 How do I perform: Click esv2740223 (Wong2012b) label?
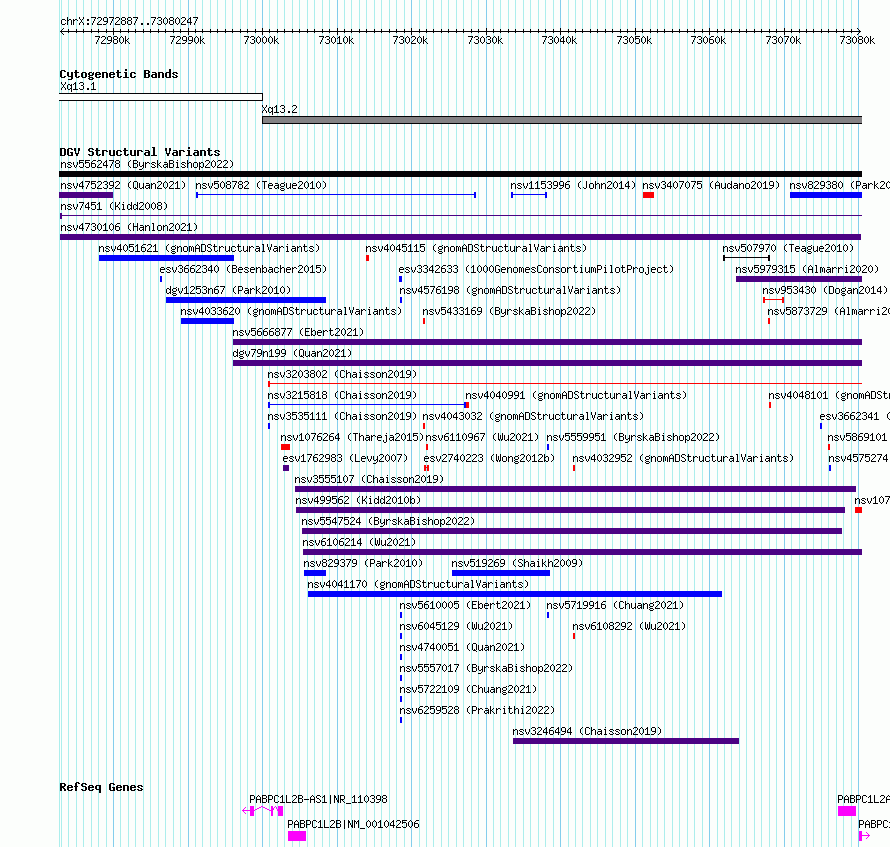[x=489, y=459]
